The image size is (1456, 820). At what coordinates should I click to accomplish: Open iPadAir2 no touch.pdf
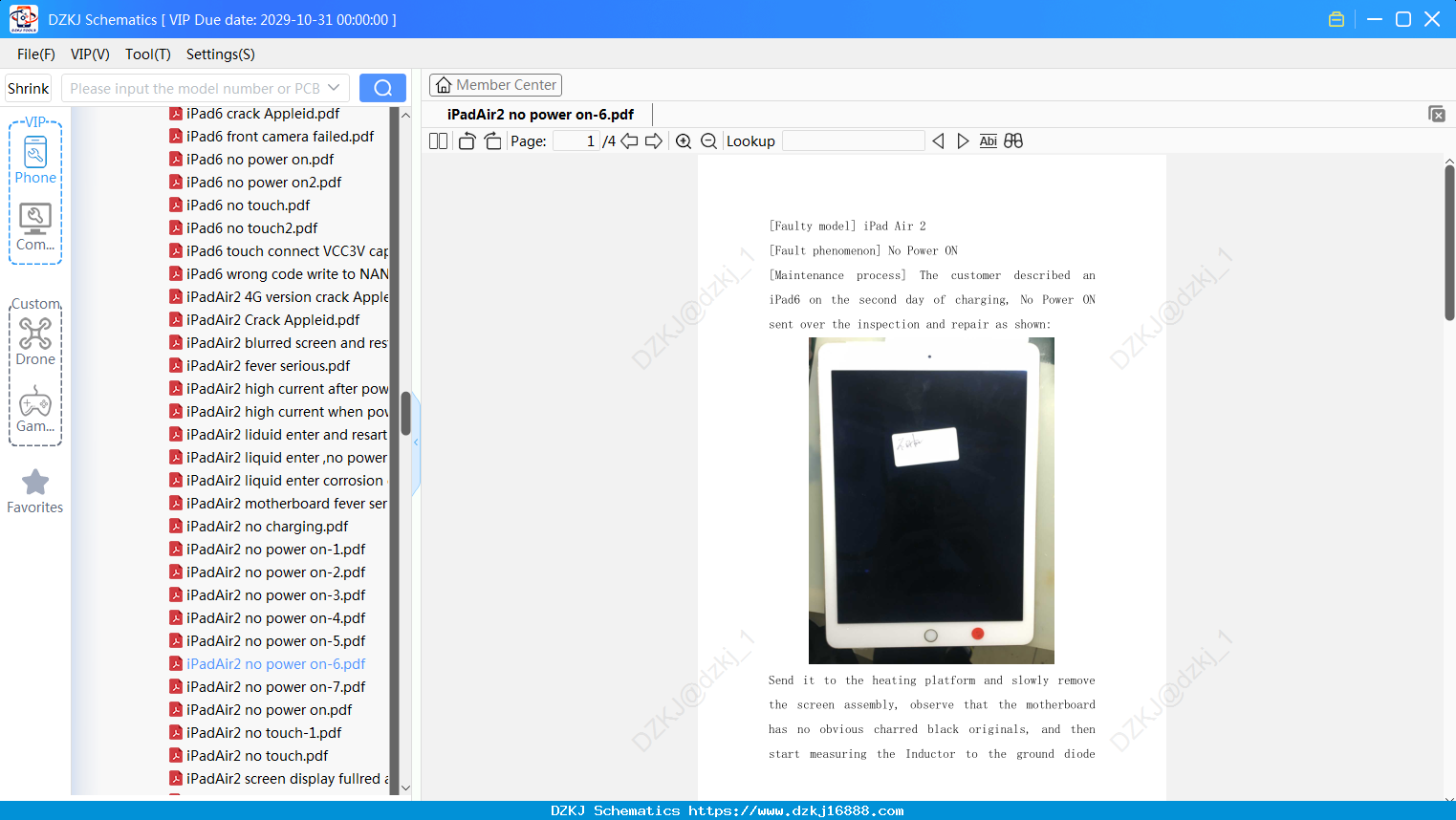(257, 756)
